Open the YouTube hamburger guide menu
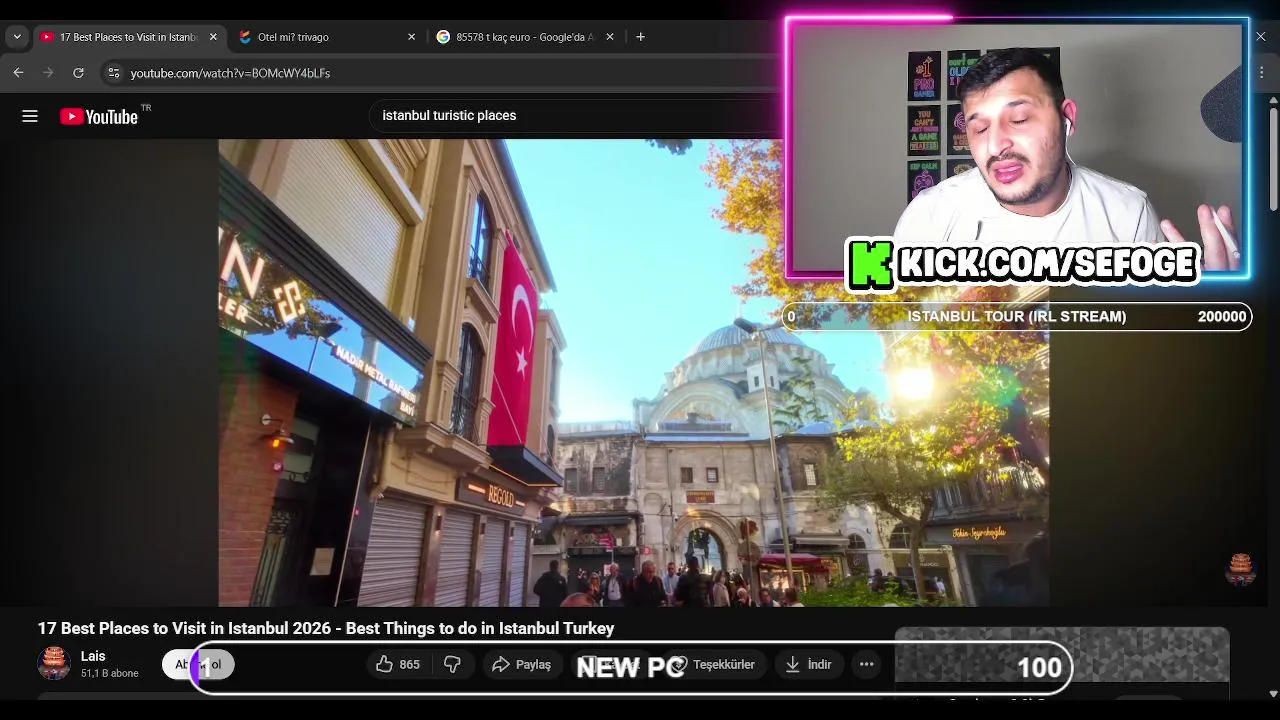1280x720 pixels. [30, 117]
